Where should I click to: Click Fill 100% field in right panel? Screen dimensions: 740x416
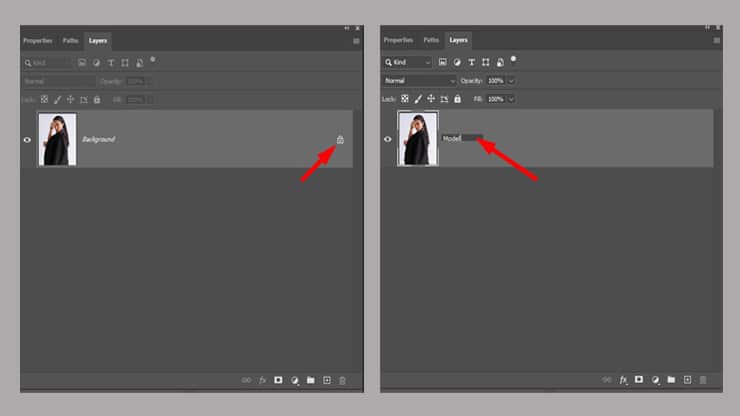(x=496, y=99)
